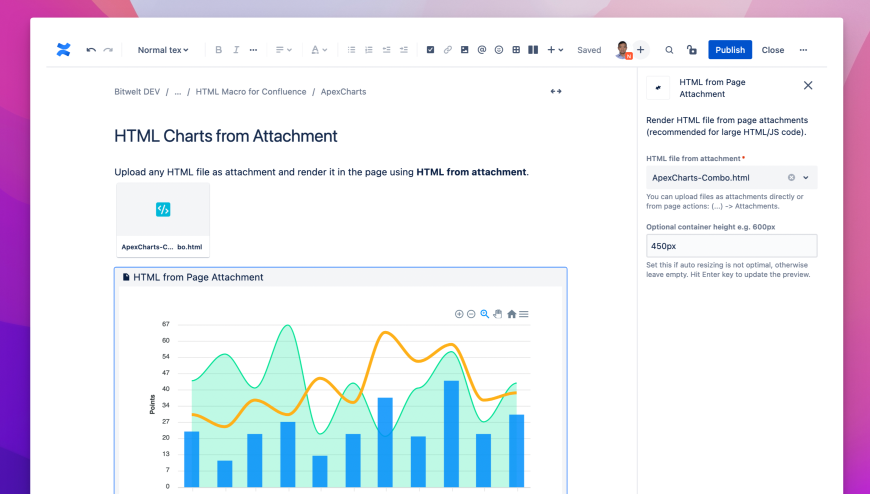Viewport: 870px width, 494px height.
Task: Click the user avatar
Action: coord(623,50)
